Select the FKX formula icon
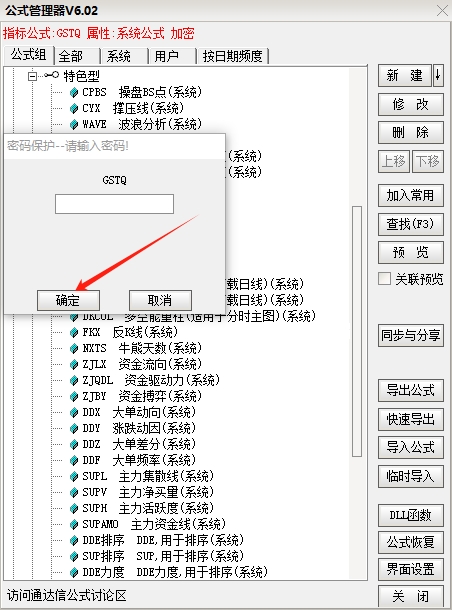Viewport: 452px width, 610px height. tap(74, 333)
